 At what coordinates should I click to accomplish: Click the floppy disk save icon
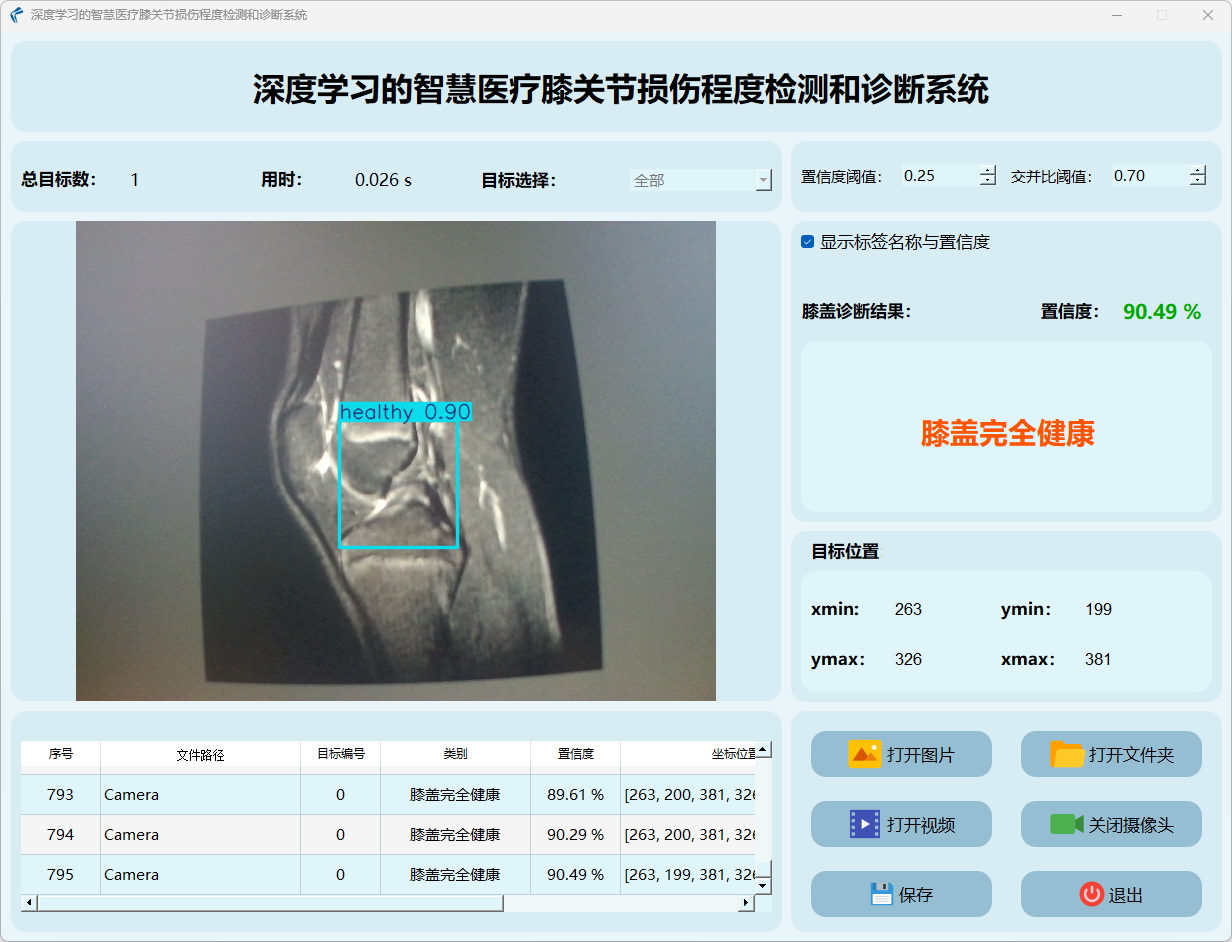(x=880, y=894)
